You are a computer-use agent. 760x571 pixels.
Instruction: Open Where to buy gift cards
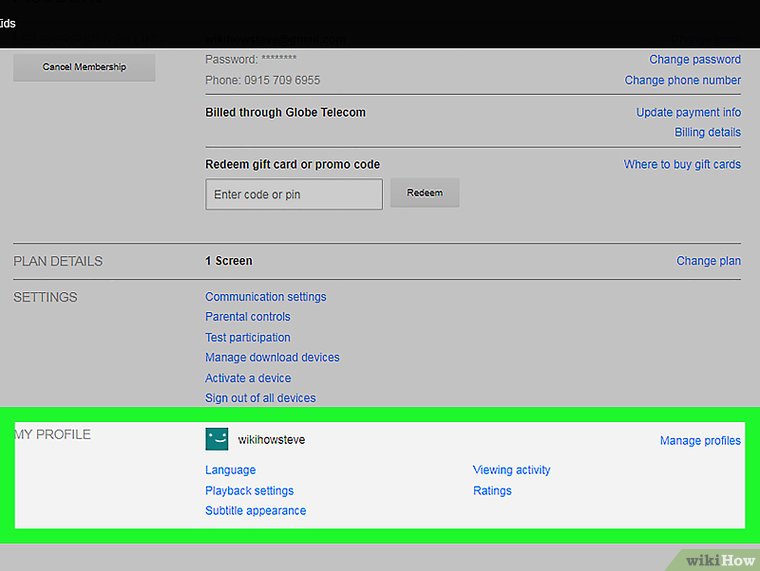click(682, 165)
